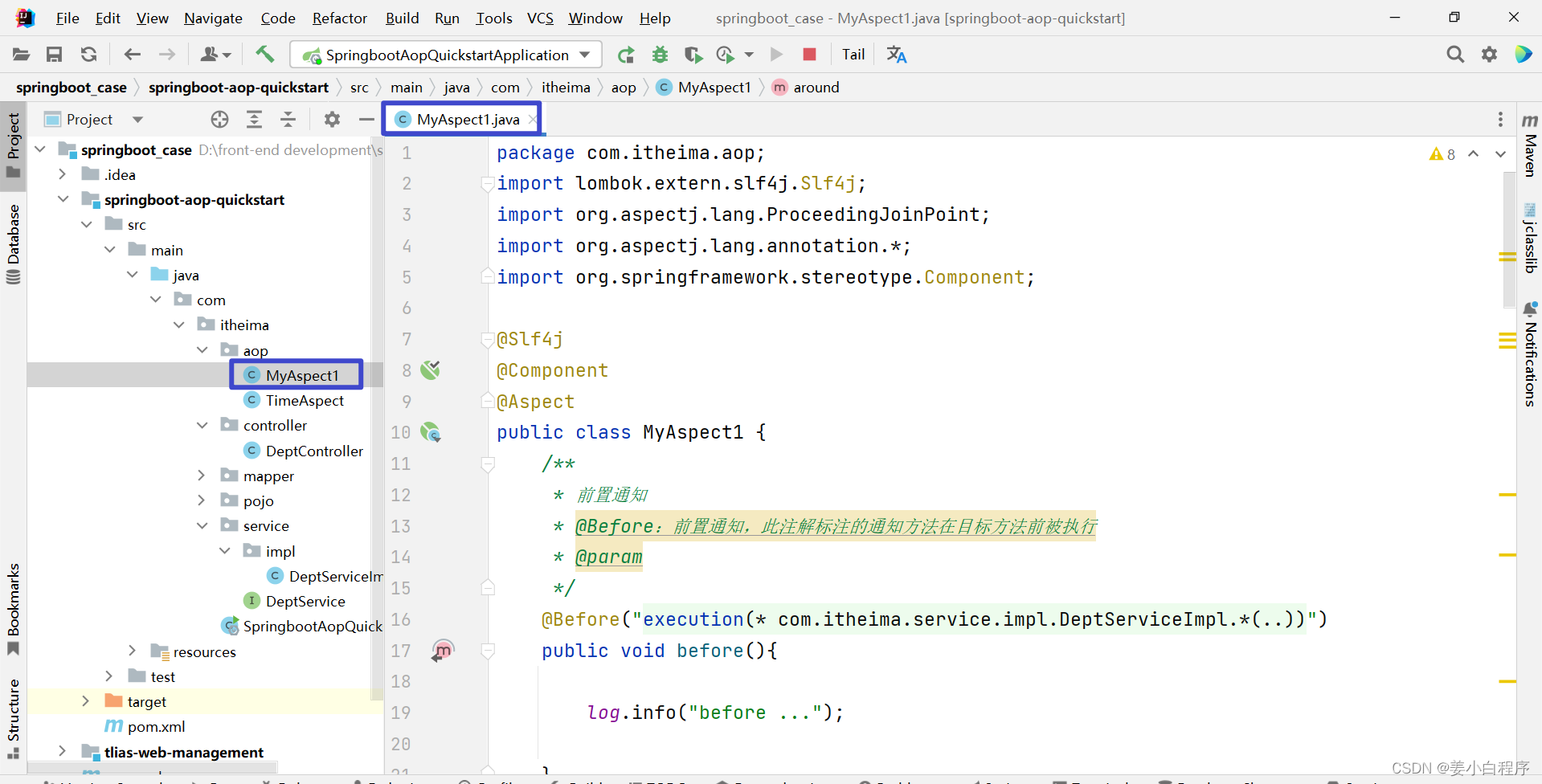Collapse all nodes via the Project toolbar icon
Image resolution: width=1542 pixels, height=784 pixels.
[288, 119]
